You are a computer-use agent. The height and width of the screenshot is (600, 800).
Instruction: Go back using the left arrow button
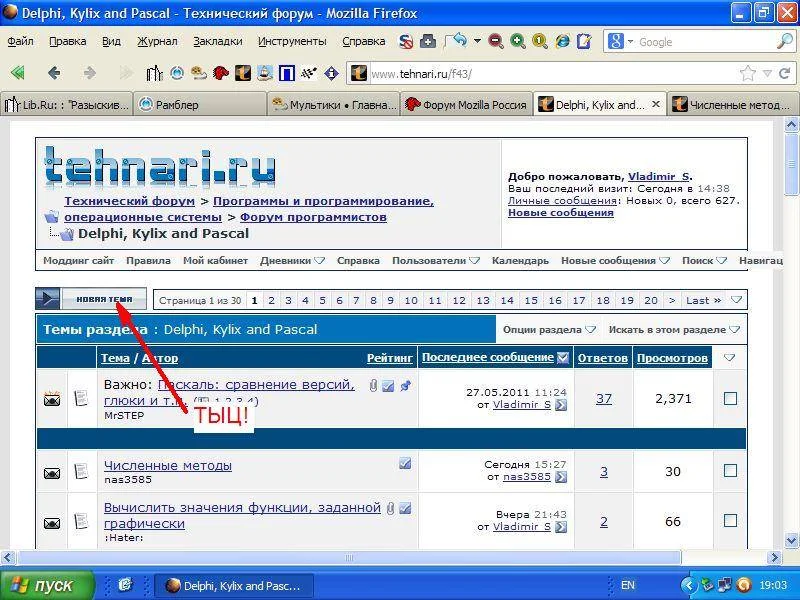tap(54, 73)
